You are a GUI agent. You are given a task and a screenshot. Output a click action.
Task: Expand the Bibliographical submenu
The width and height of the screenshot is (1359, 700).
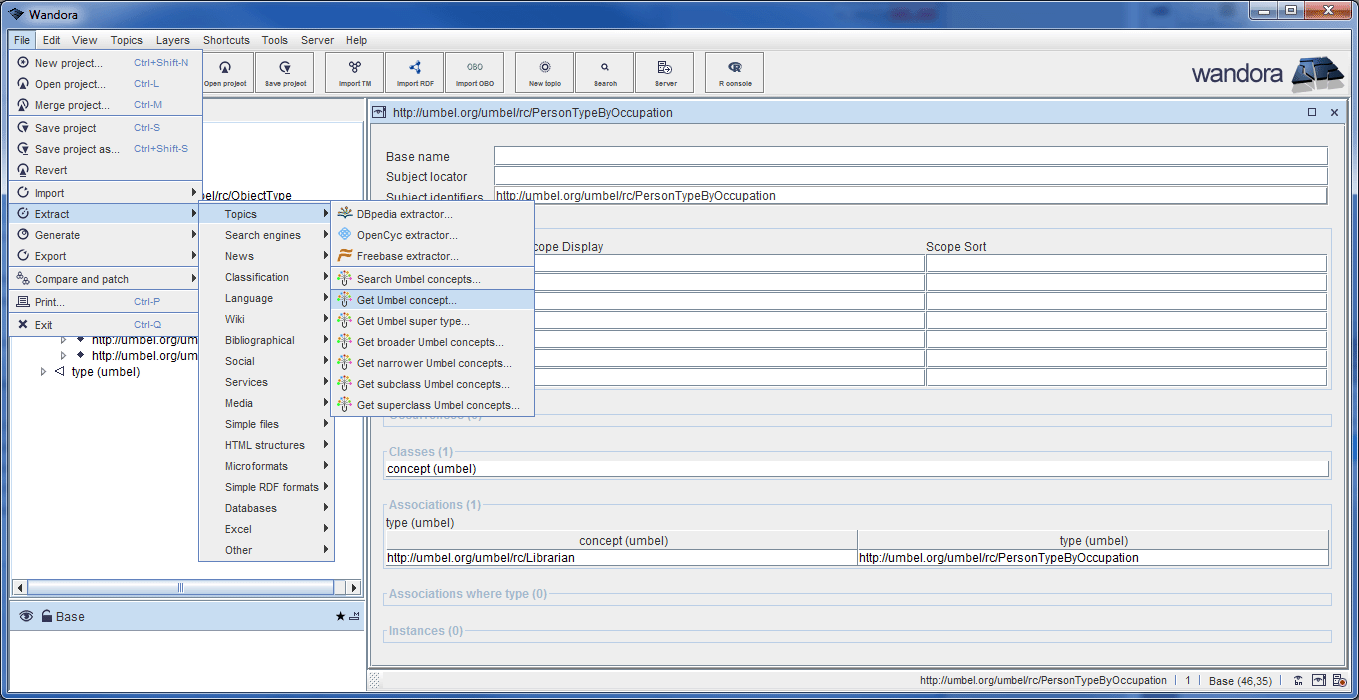[x=266, y=340]
